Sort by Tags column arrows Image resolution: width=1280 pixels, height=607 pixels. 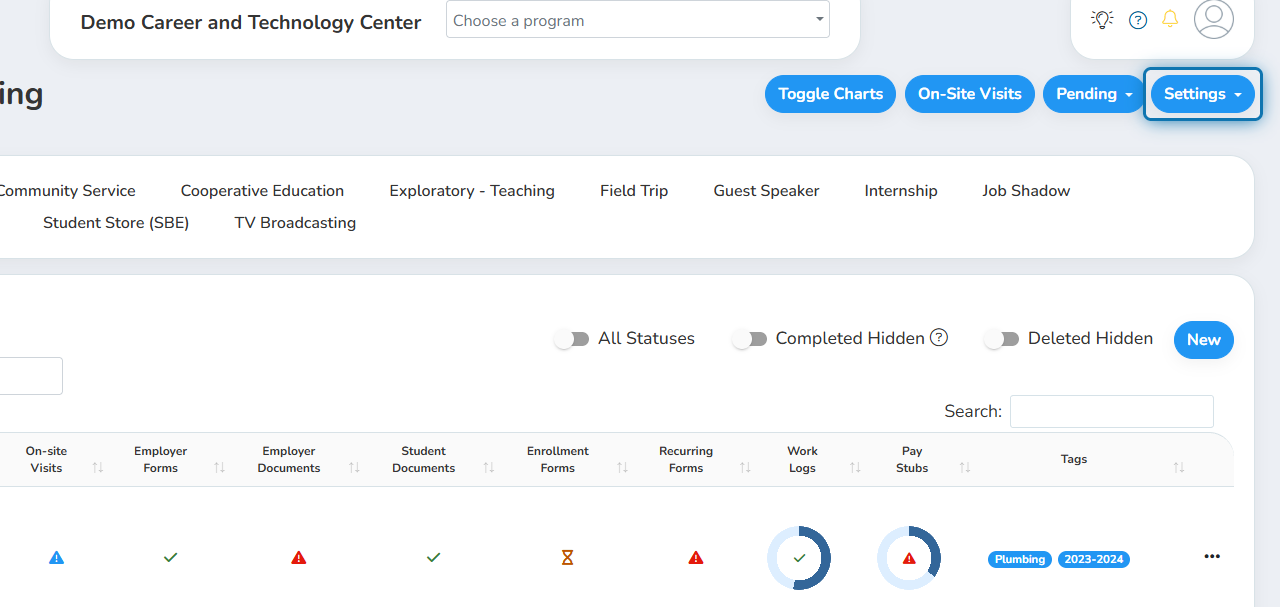(1179, 467)
